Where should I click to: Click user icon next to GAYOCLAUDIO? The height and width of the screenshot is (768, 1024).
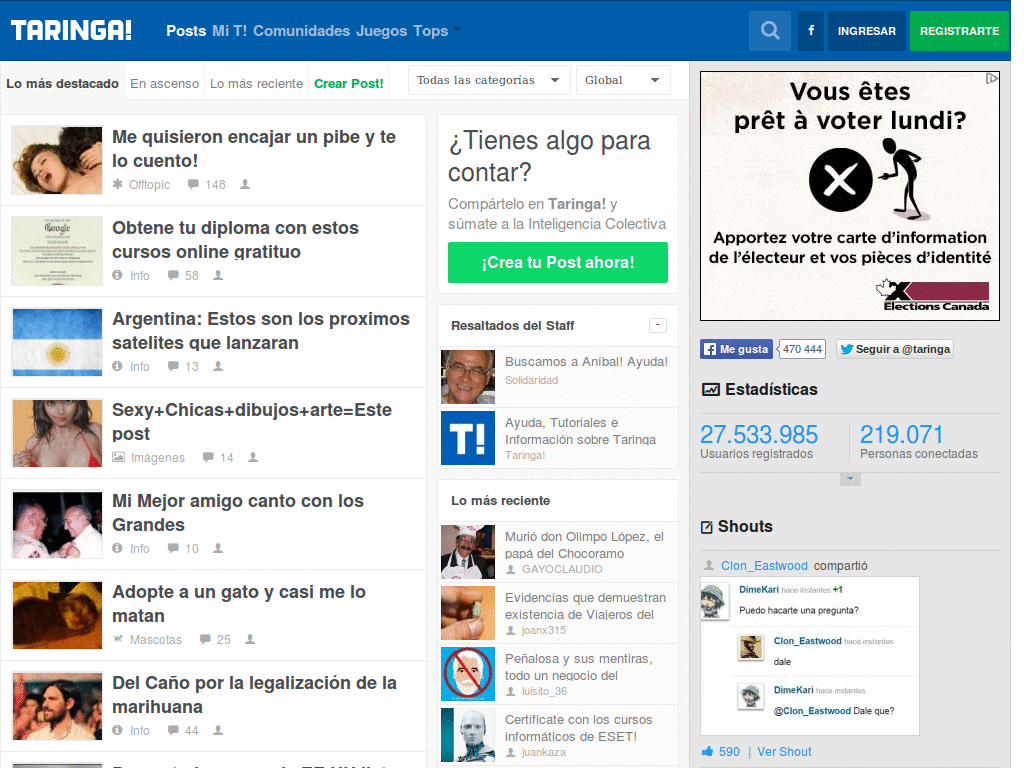coord(511,569)
